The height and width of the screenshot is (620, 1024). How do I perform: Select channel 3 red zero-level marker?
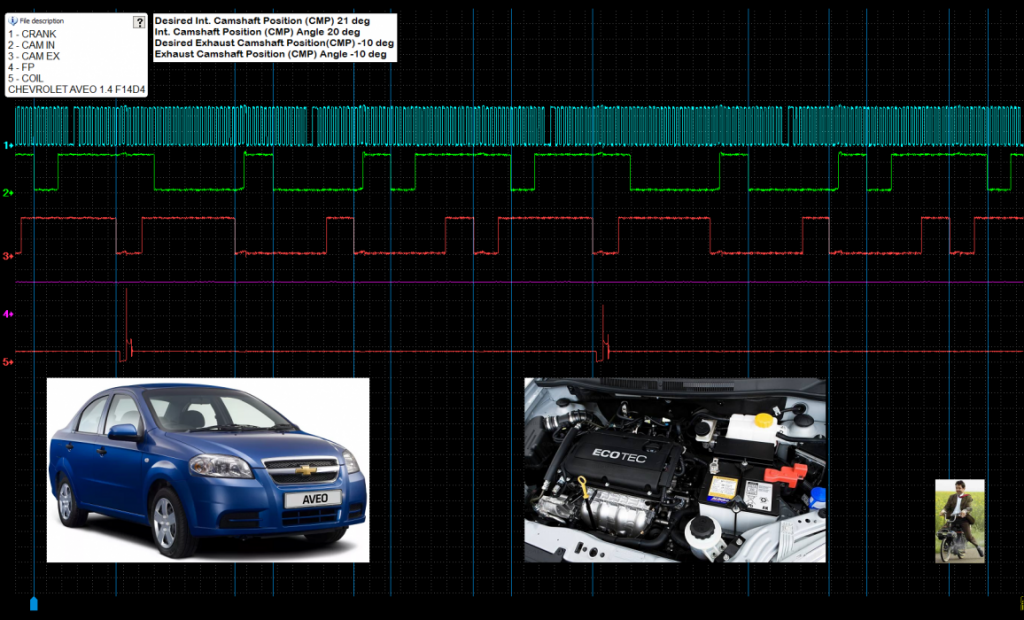coord(8,256)
